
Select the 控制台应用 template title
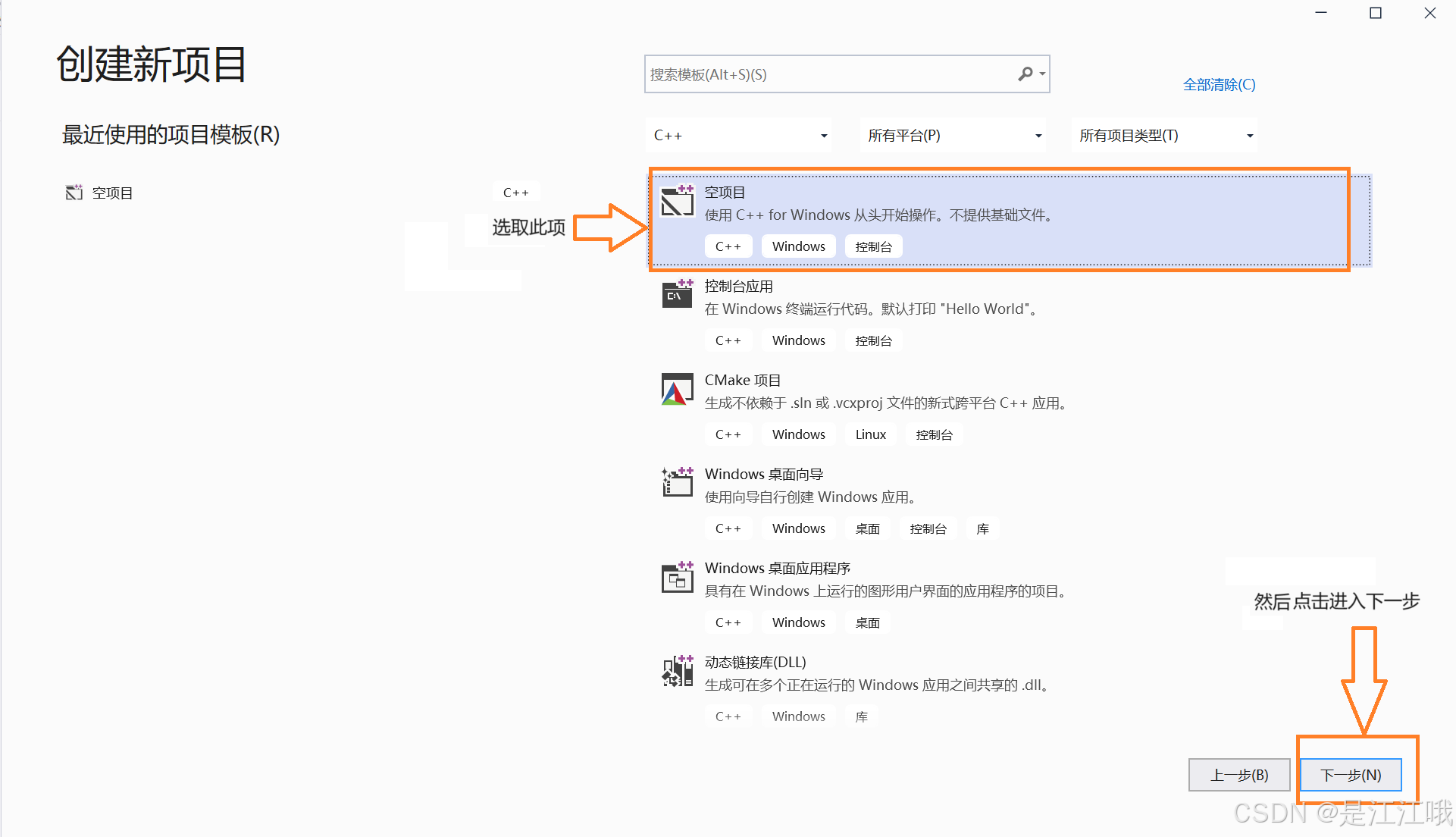pos(738,287)
